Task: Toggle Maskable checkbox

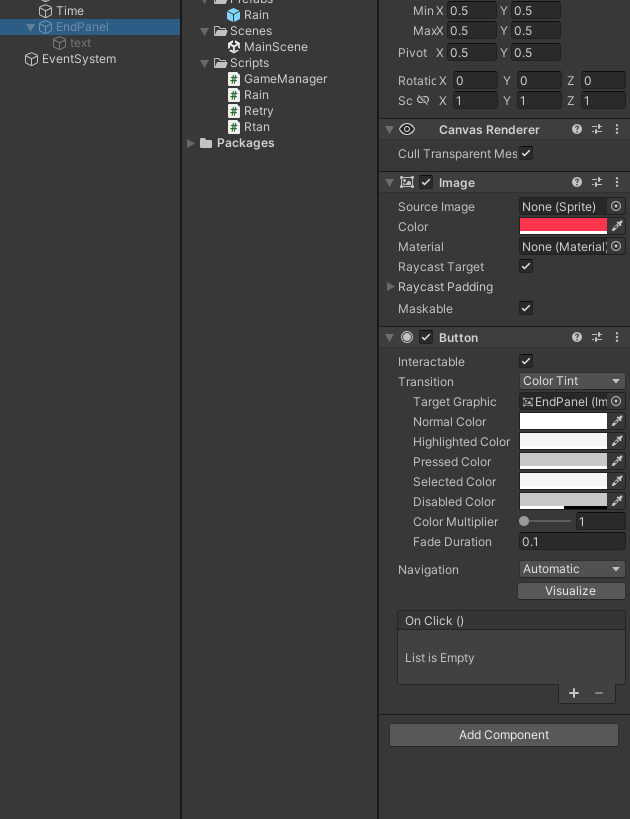Action: click(526, 308)
